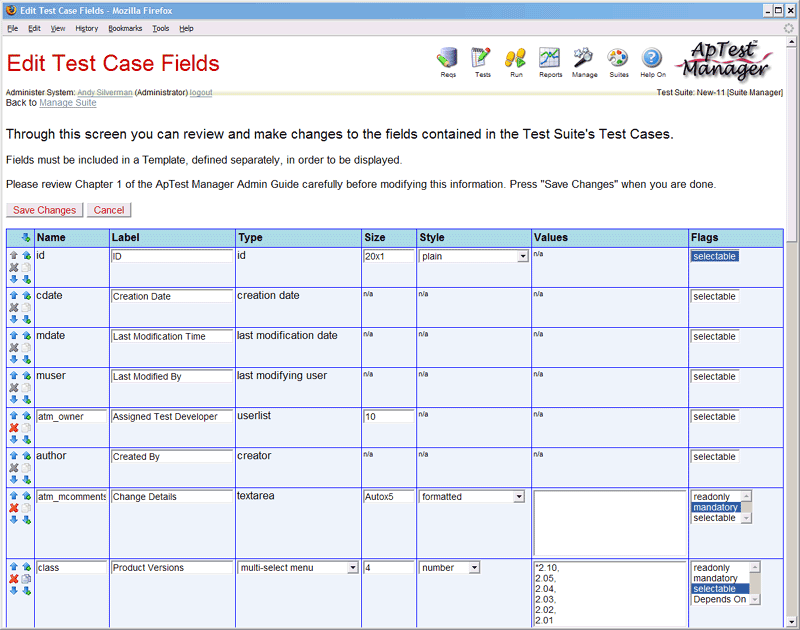Viewport: 800px width, 630px height.
Task: Click the Run footprints icon
Action: (x=516, y=58)
